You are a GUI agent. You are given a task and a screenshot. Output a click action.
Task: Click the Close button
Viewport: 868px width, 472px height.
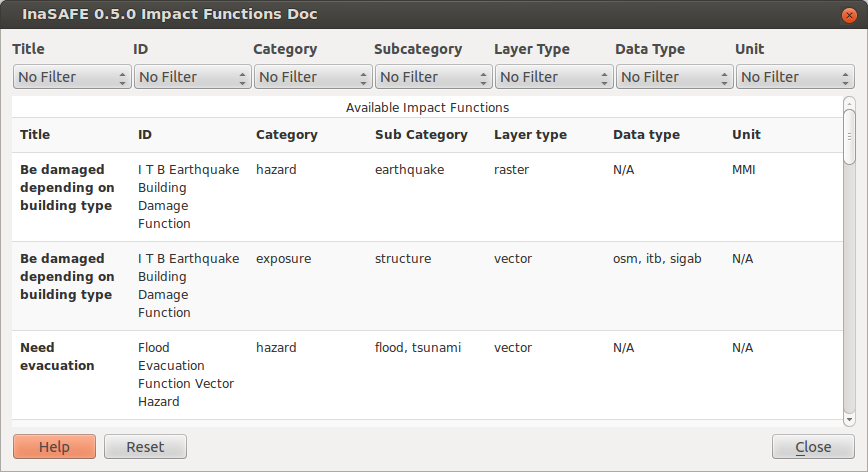pos(813,447)
